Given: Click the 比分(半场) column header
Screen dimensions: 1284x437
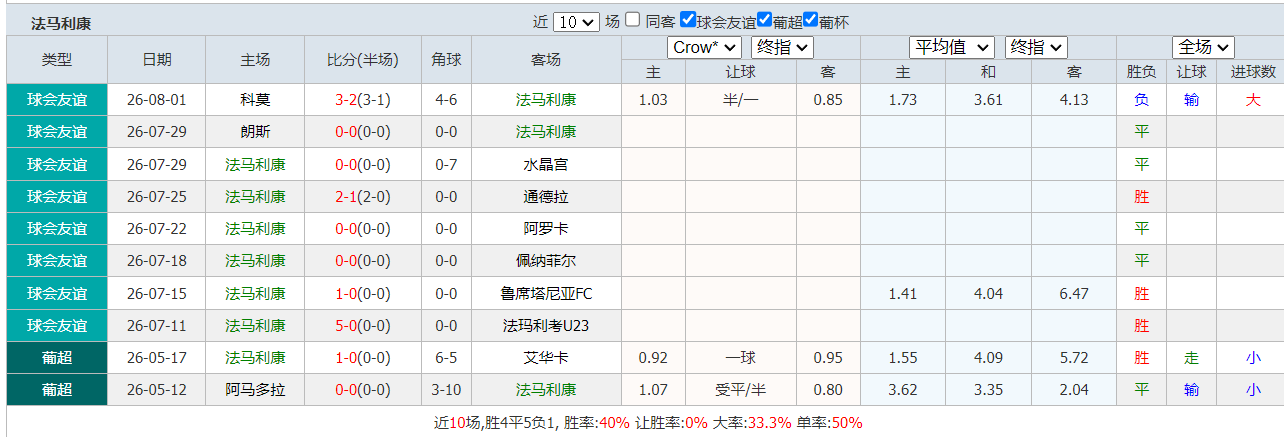Looking at the screenshot, I should click(363, 59).
